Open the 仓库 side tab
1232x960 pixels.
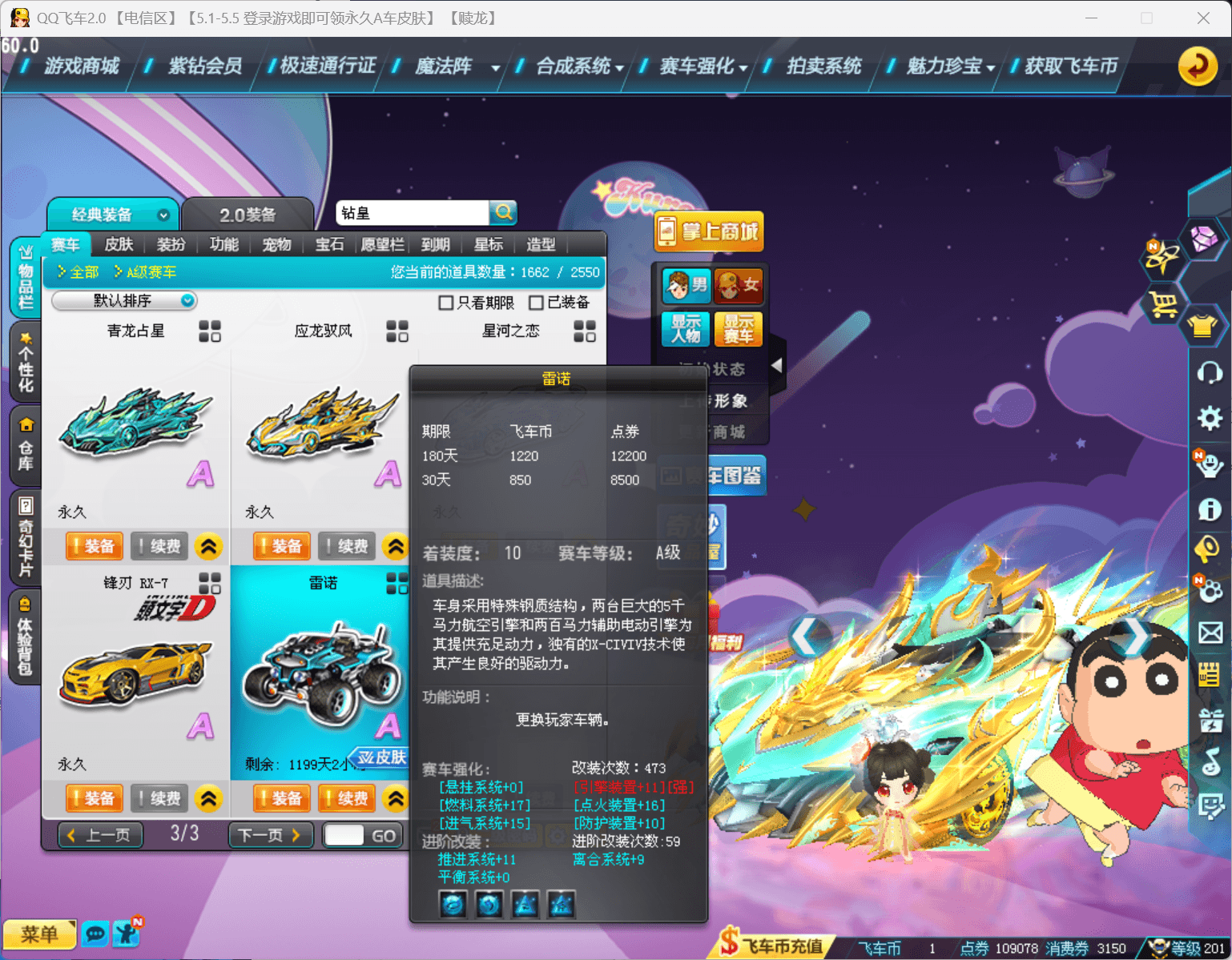(26, 445)
